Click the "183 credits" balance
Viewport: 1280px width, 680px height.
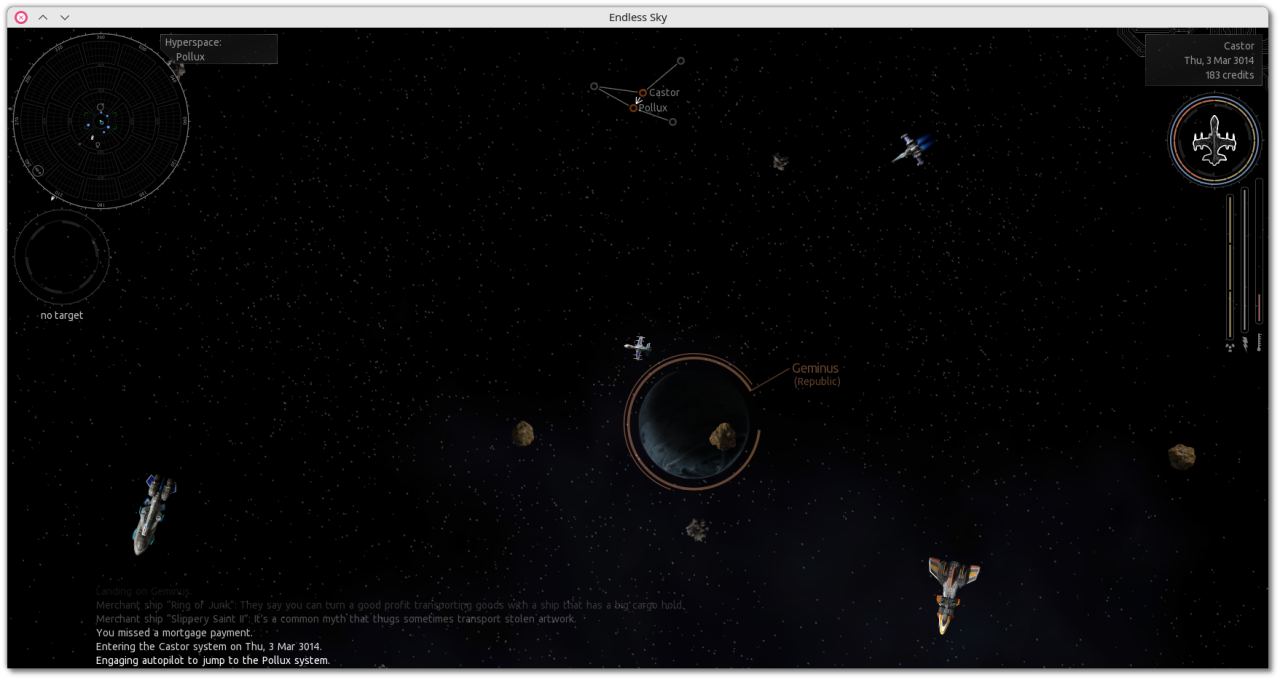click(1229, 75)
